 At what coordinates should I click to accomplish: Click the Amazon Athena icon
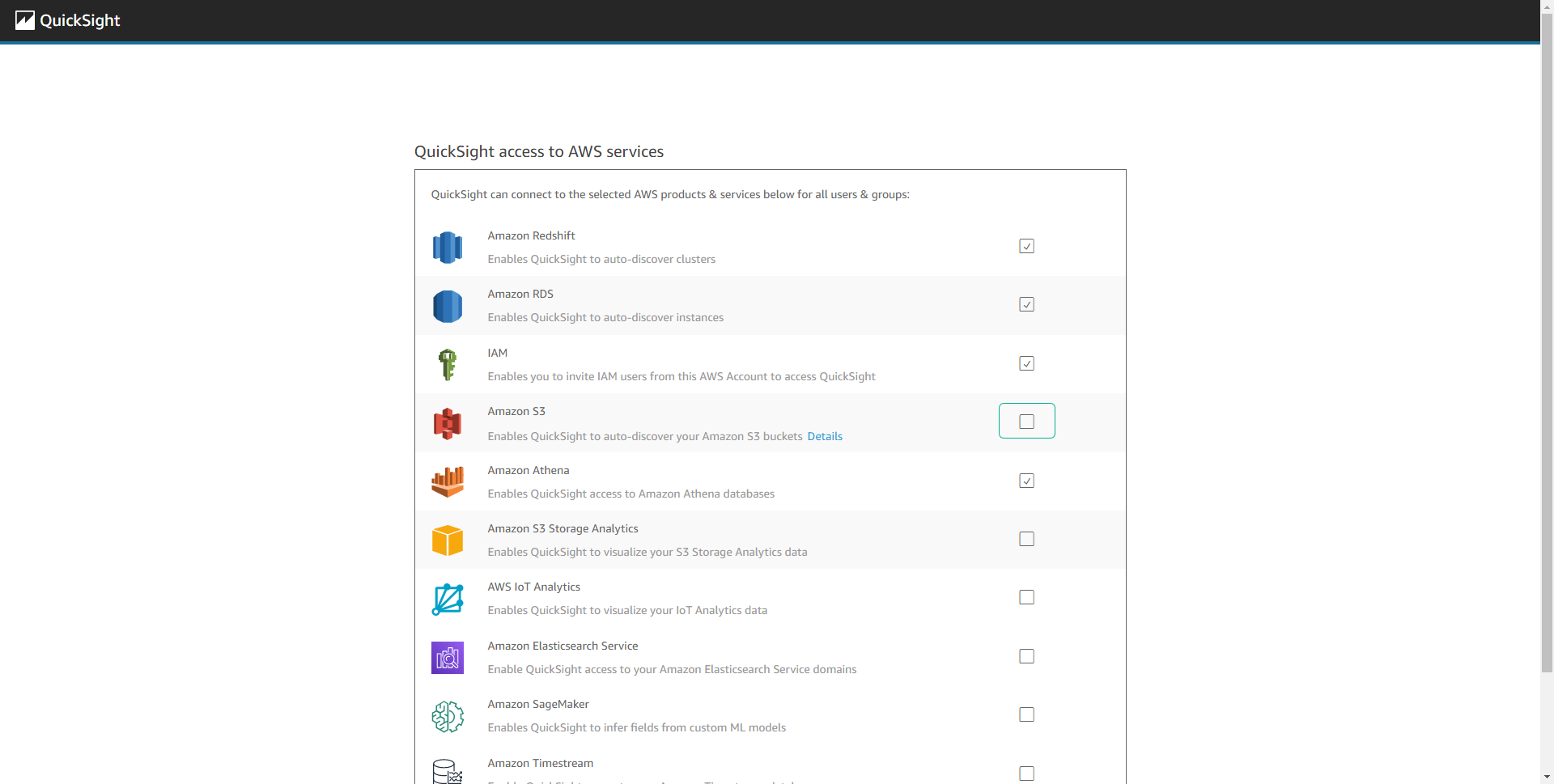[x=448, y=482]
